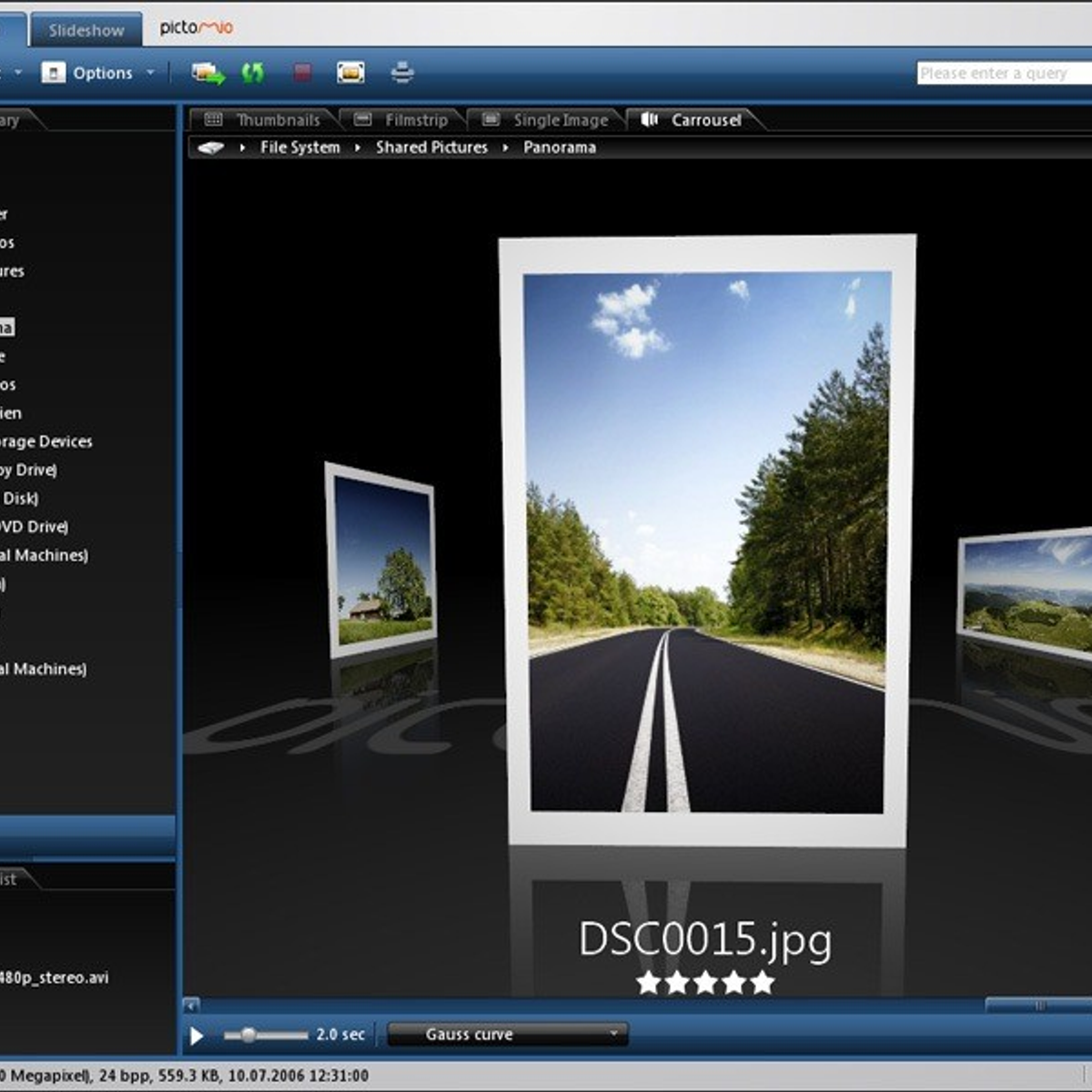The image size is (1092, 1092).
Task: Select the house and tree thumbnail on left
Action: (381, 559)
